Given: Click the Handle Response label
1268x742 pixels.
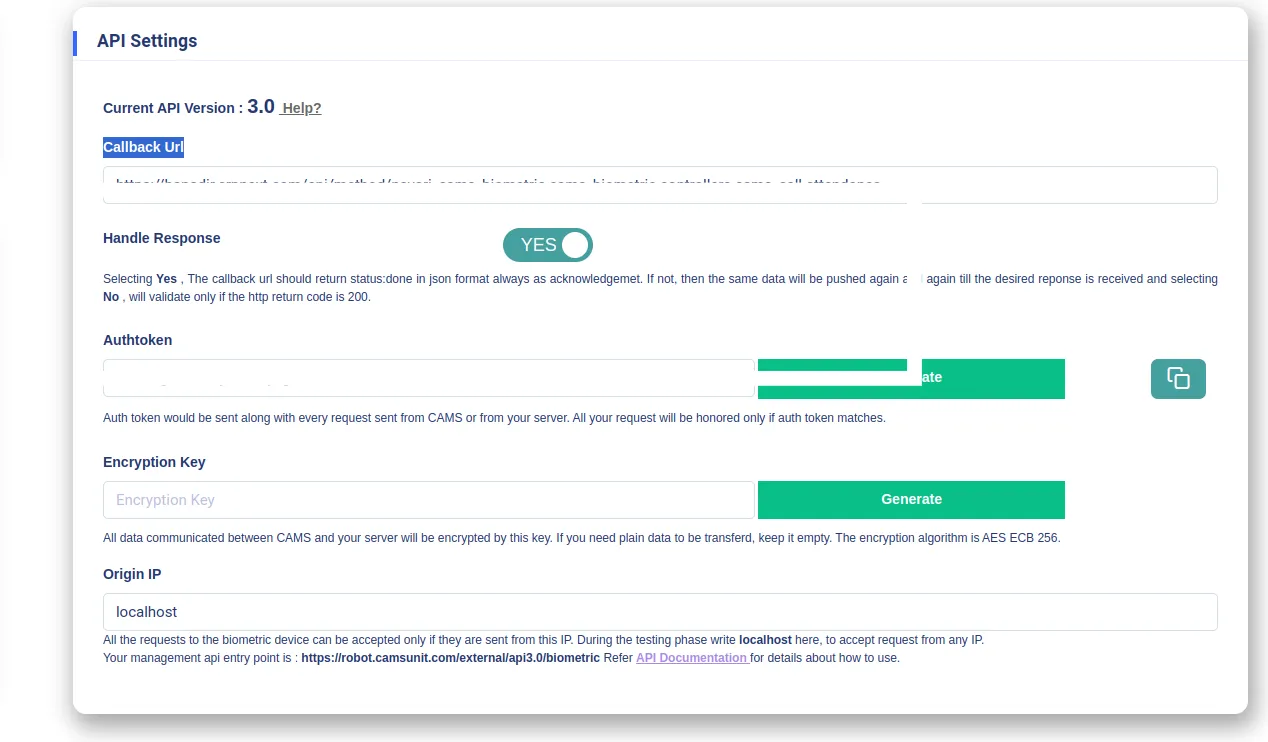Looking at the screenshot, I should coord(162,238).
